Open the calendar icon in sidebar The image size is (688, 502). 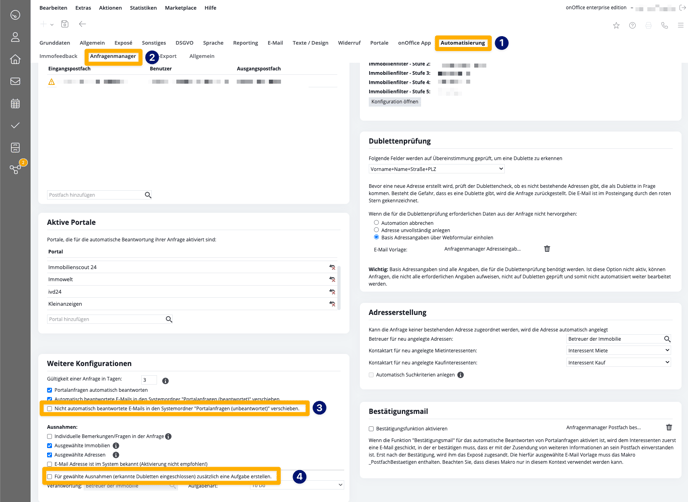(x=15, y=104)
